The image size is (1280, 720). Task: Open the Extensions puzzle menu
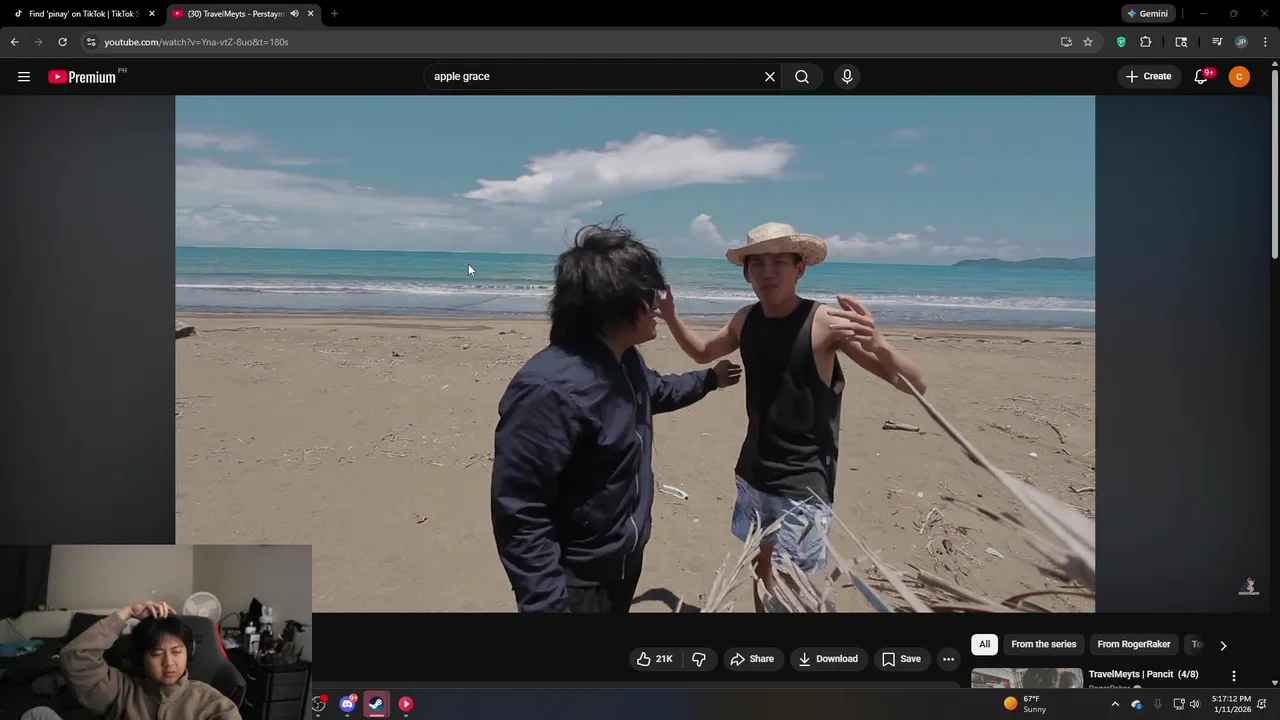1146,42
